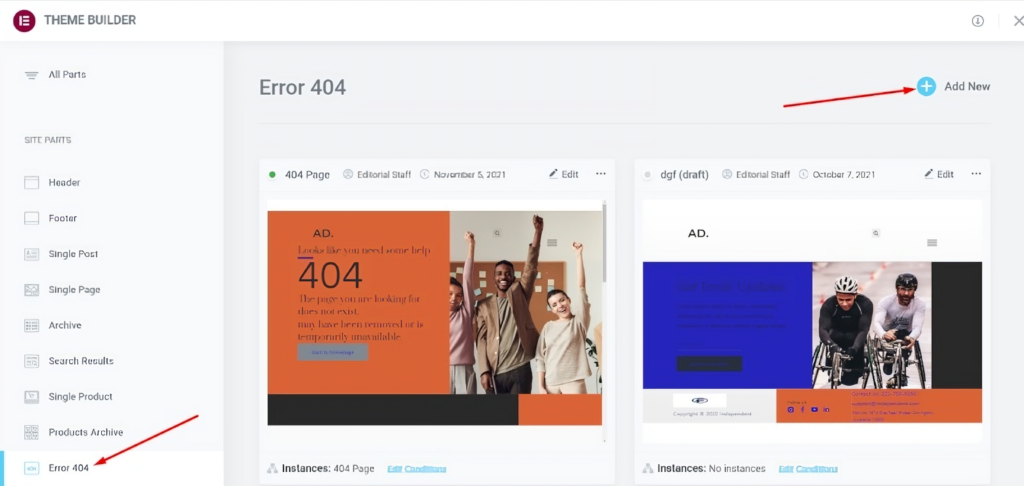Click the Error 404 sidebar icon

[x=31, y=468]
